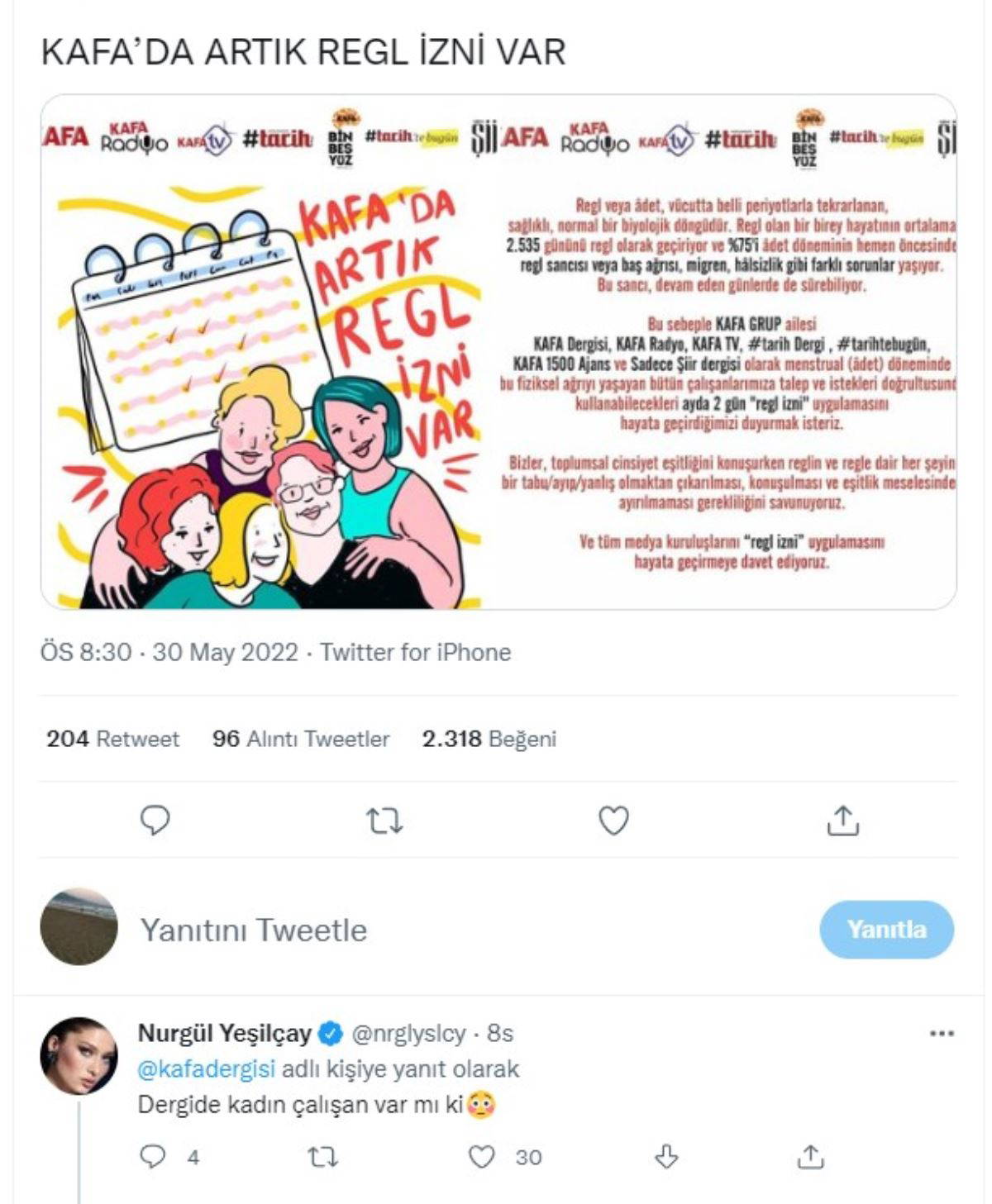Click download arrow icon on Nurgül's reply

tap(666, 1156)
